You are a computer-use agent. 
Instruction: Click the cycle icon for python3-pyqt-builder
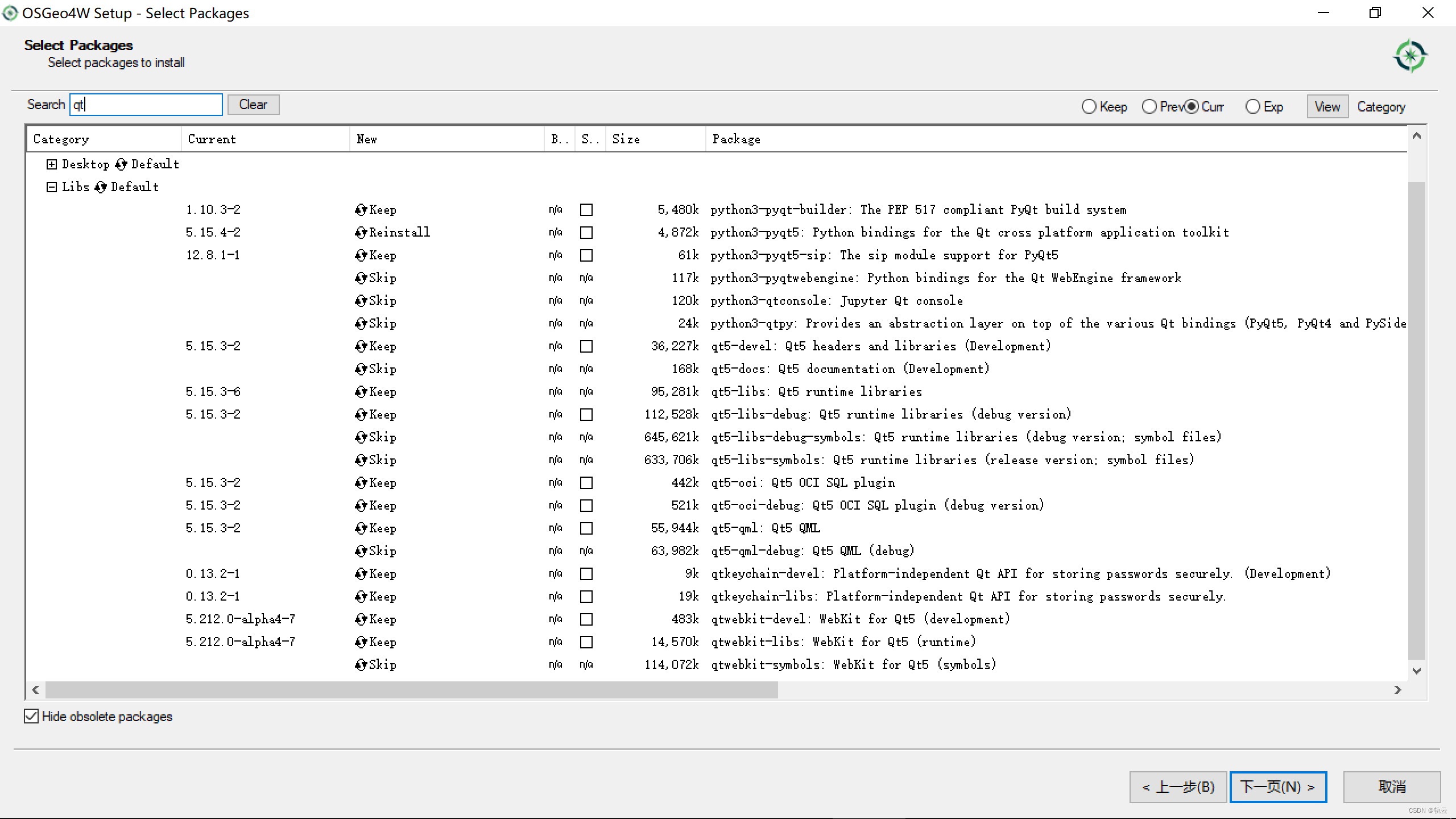361,210
